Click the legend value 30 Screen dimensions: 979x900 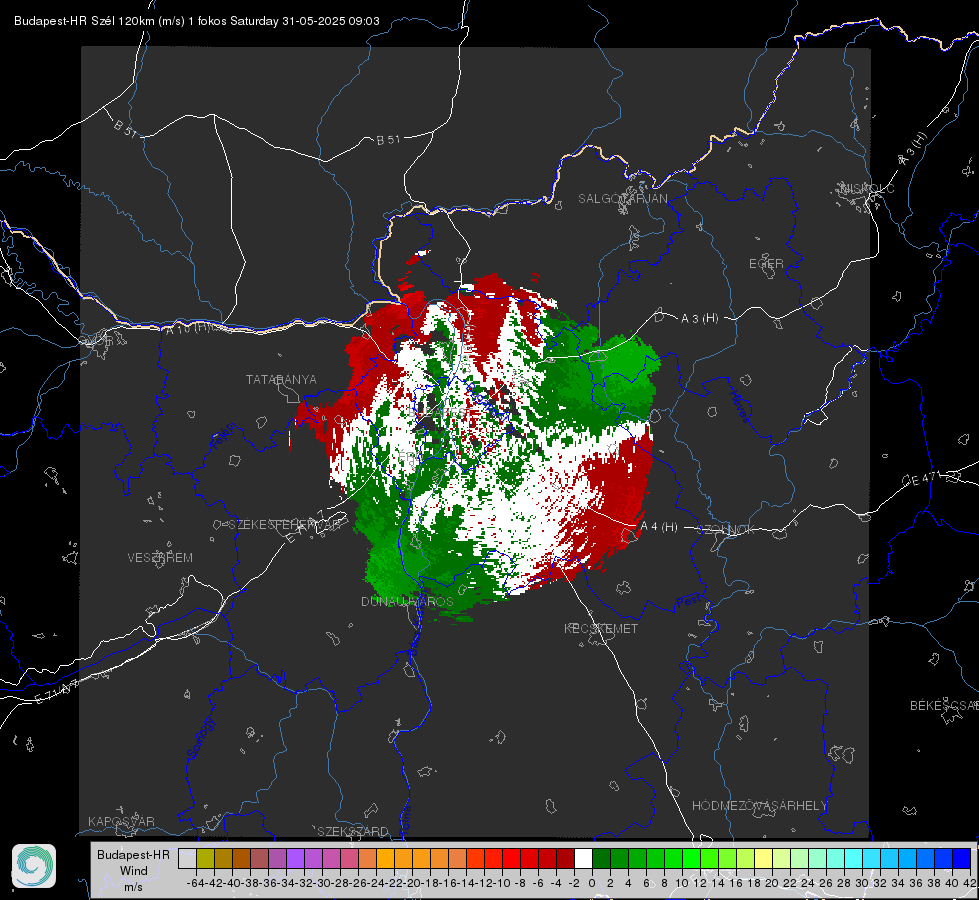pos(862,883)
